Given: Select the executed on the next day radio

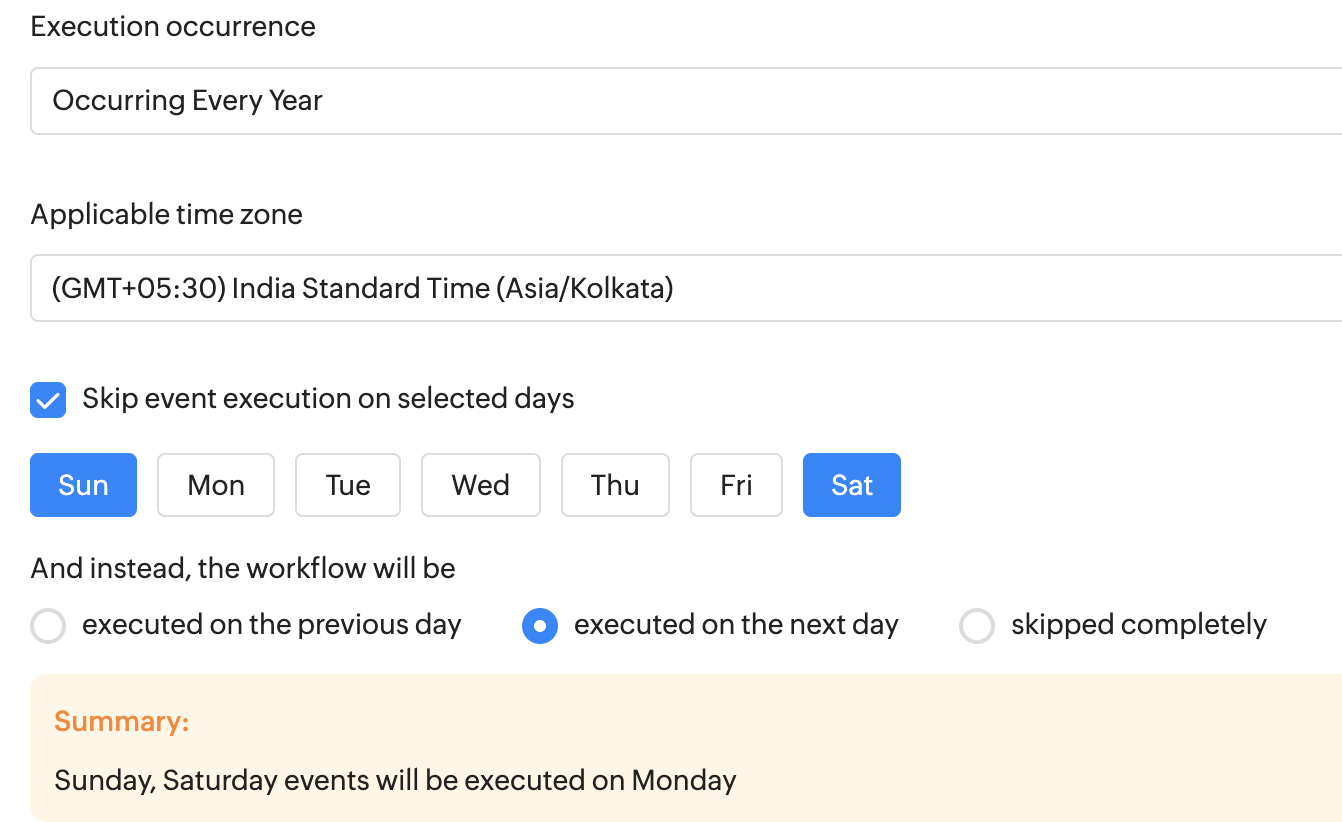Looking at the screenshot, I should coord(540,626).
